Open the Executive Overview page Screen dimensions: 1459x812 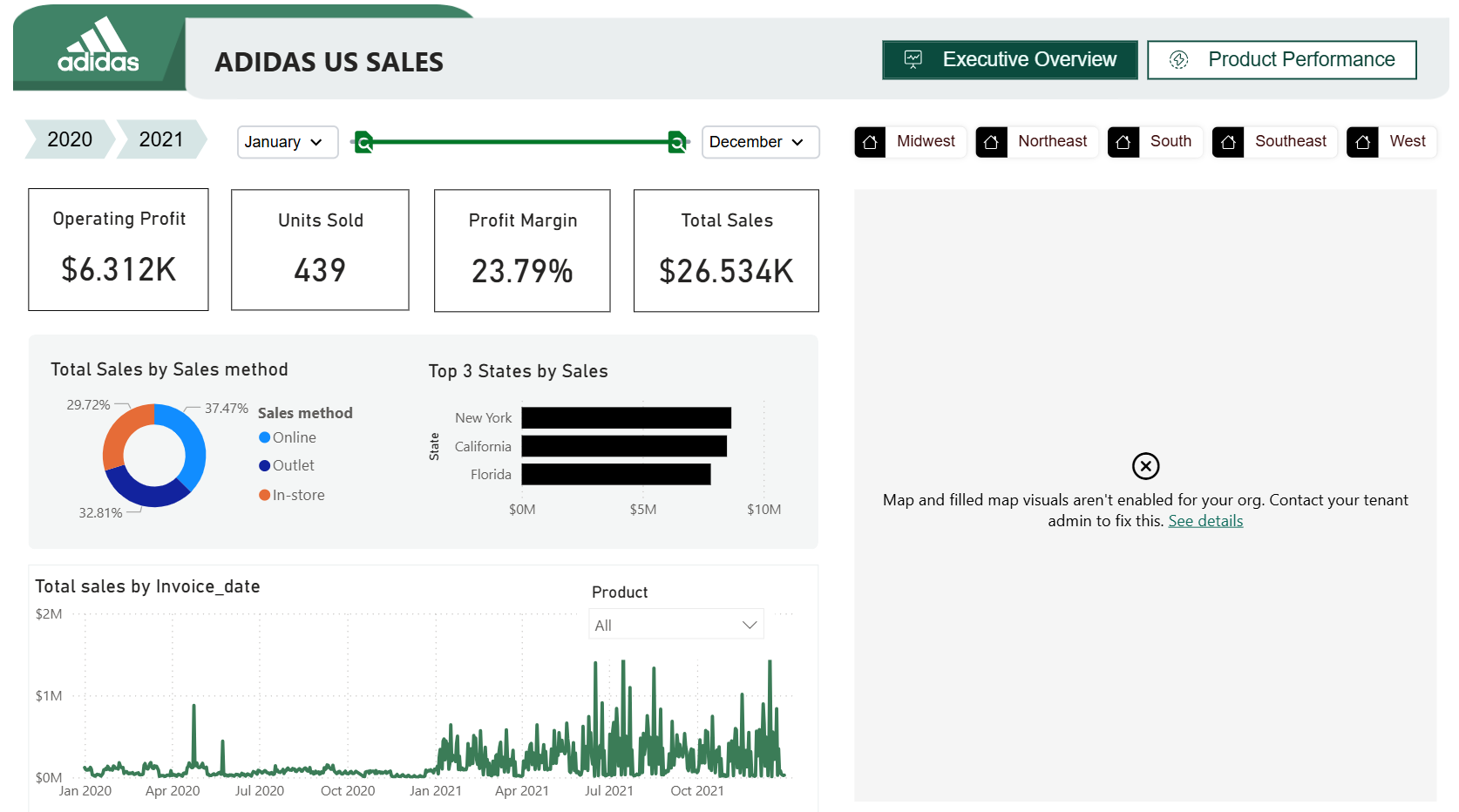point(1009,59)
